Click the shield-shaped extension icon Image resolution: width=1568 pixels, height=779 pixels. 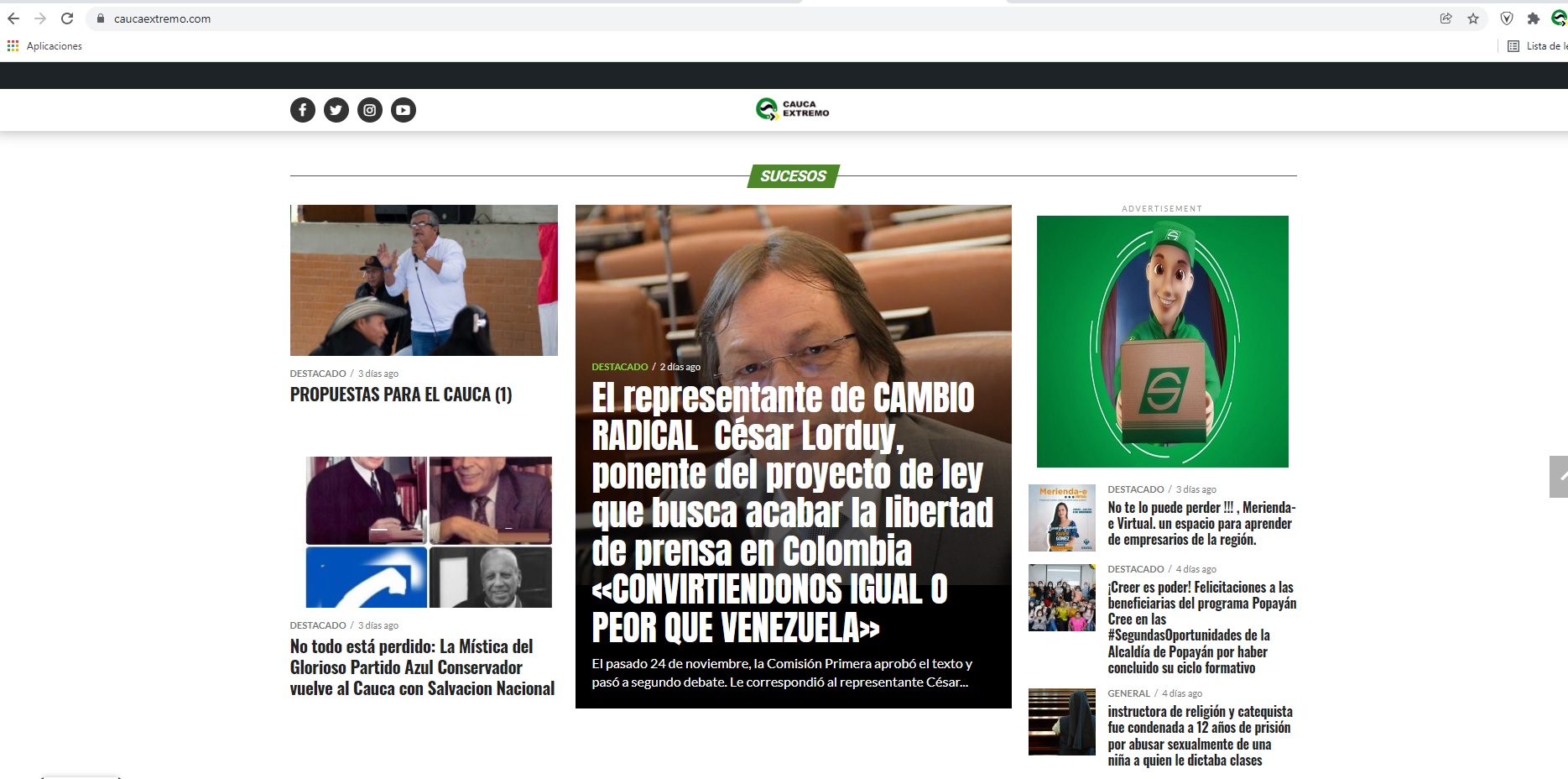coord(1505,18)
